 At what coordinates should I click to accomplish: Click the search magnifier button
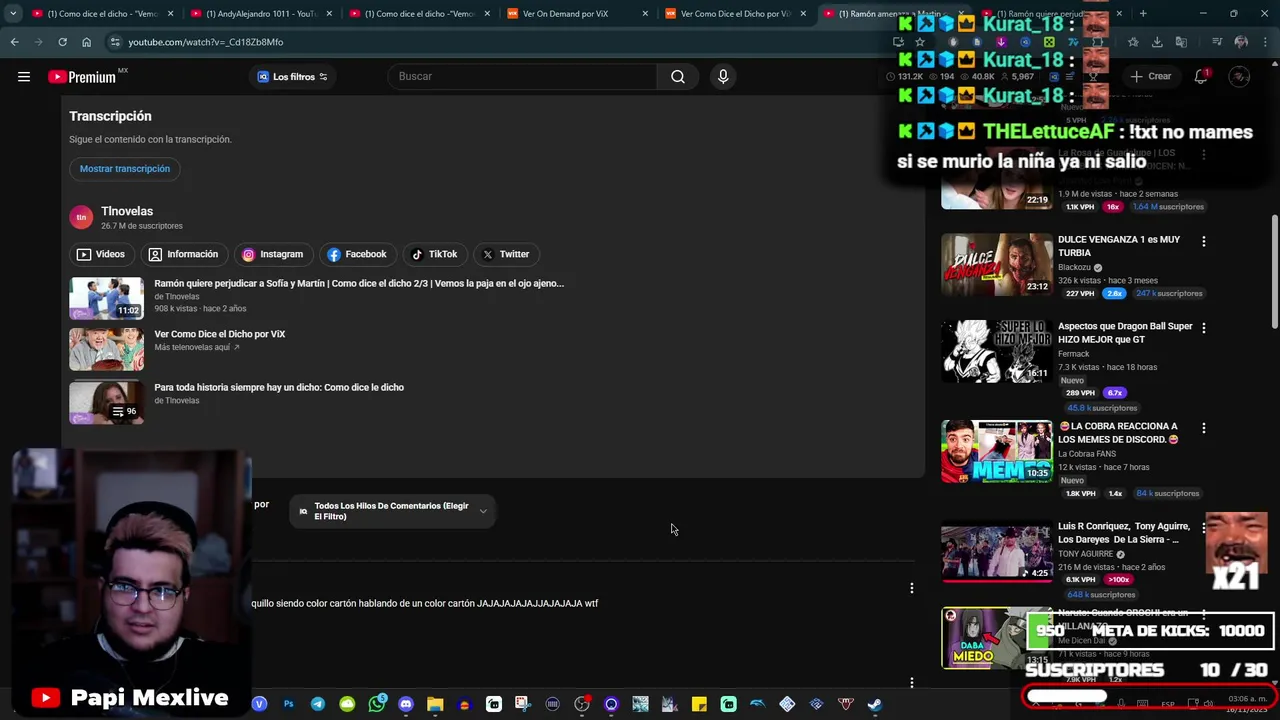(x=678, y=77)
